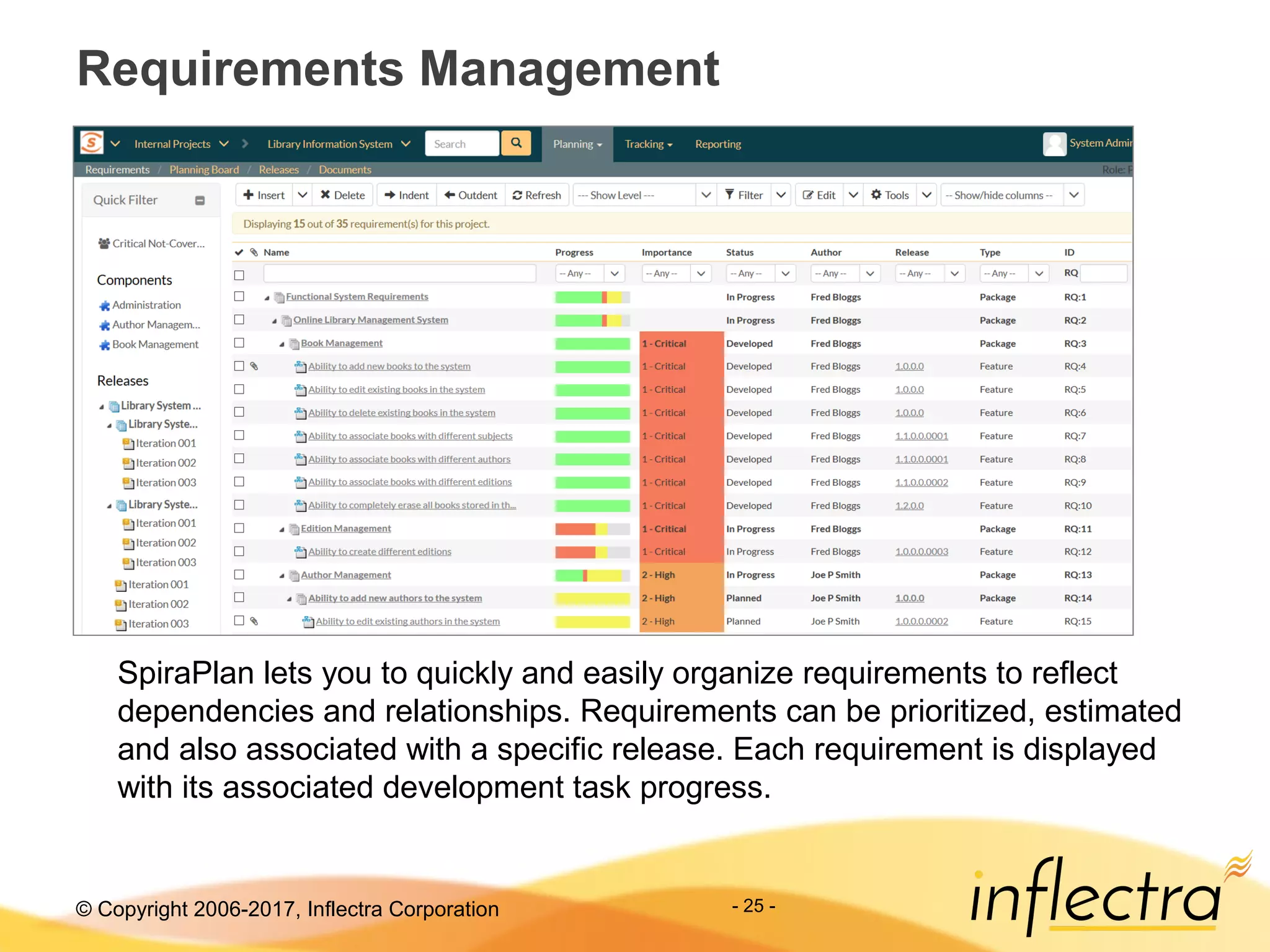Open release 1.1.0.0.0002 link on RQ:9

(921, 482)
